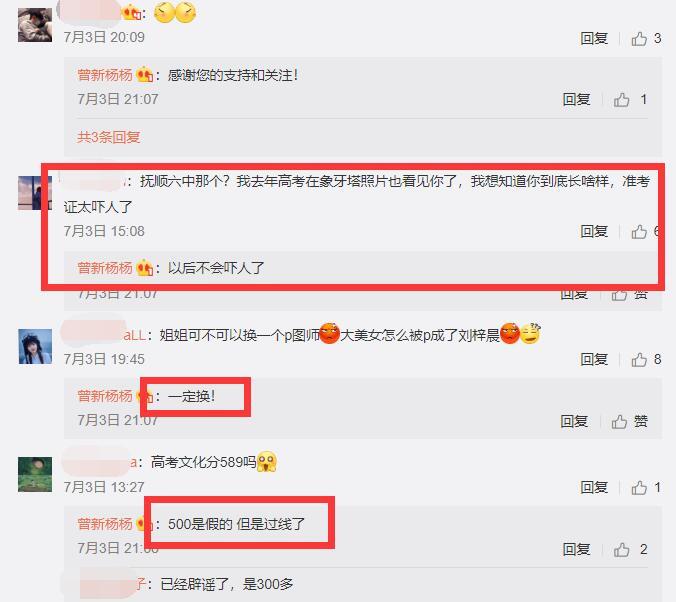
Task: Open avatar of the p图师 commenter
Action: 35,346
